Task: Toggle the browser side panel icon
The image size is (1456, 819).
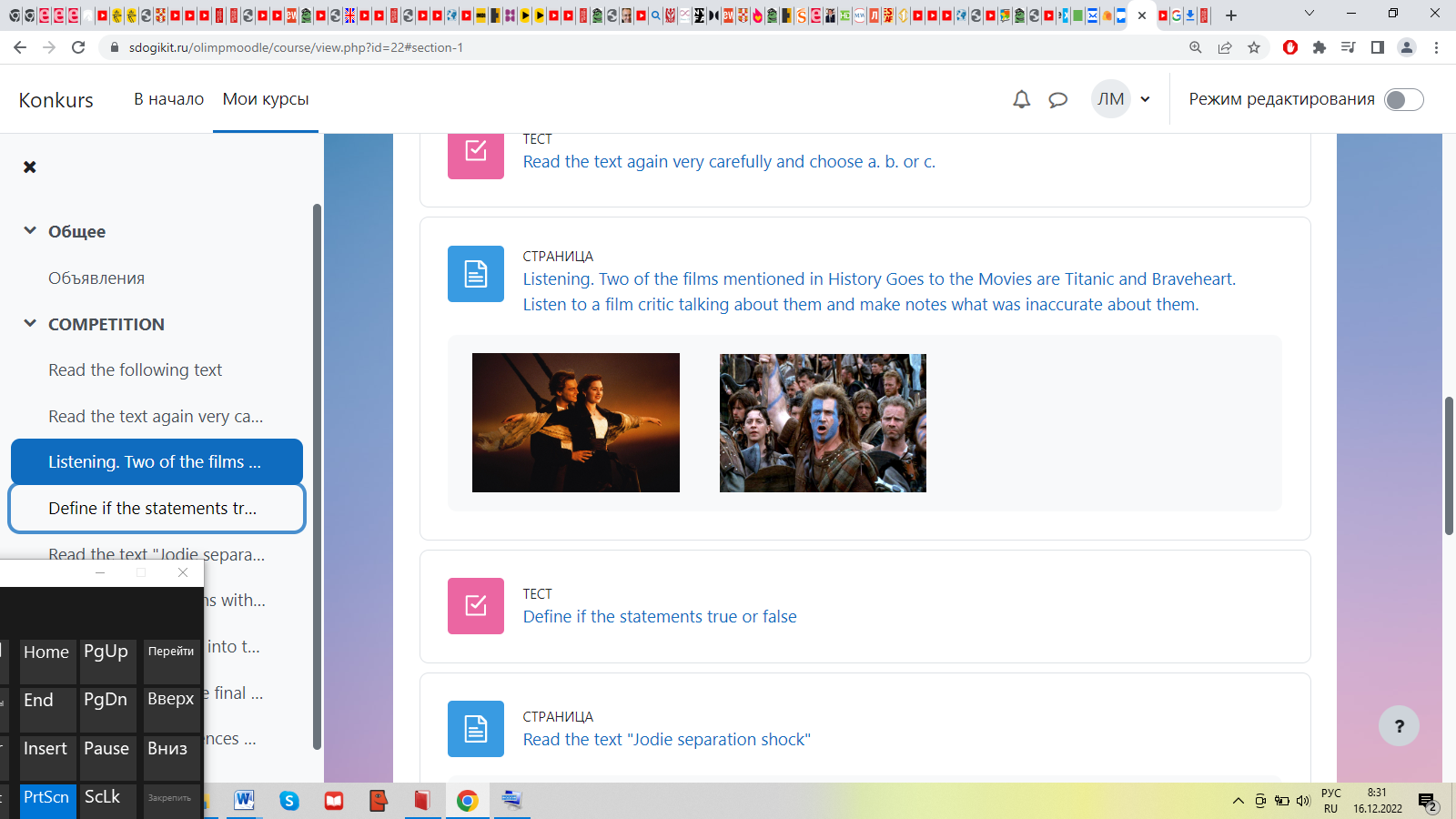Action: click(1378, 47)
